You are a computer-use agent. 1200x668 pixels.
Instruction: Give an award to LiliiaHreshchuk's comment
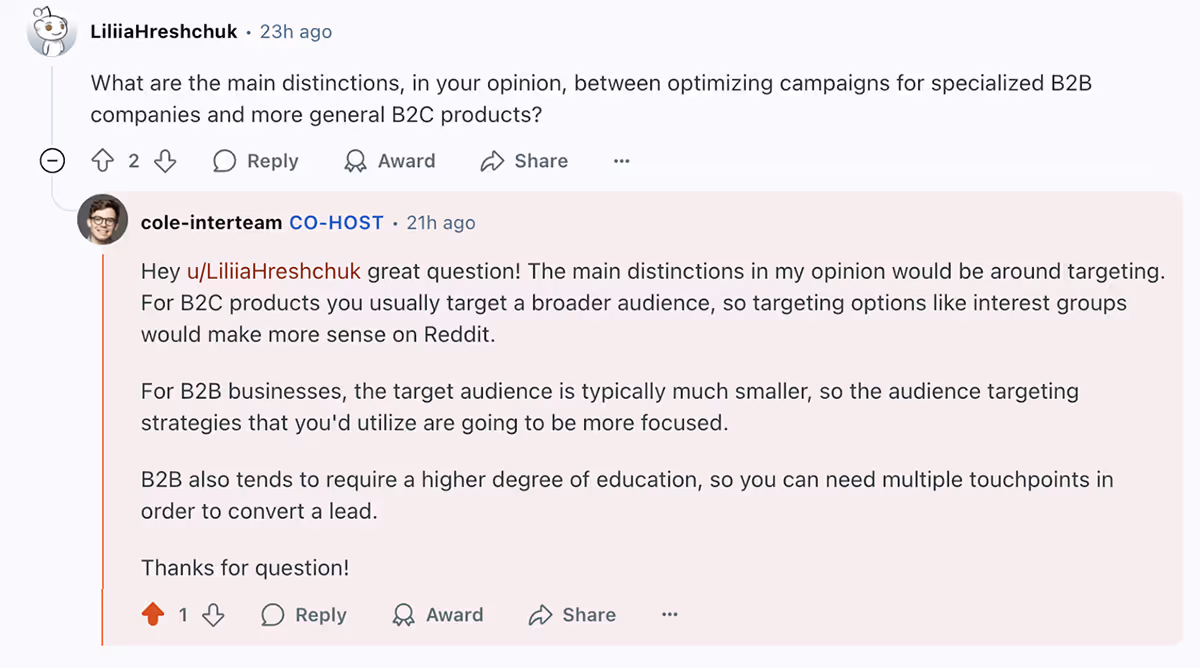coord(389,160)
